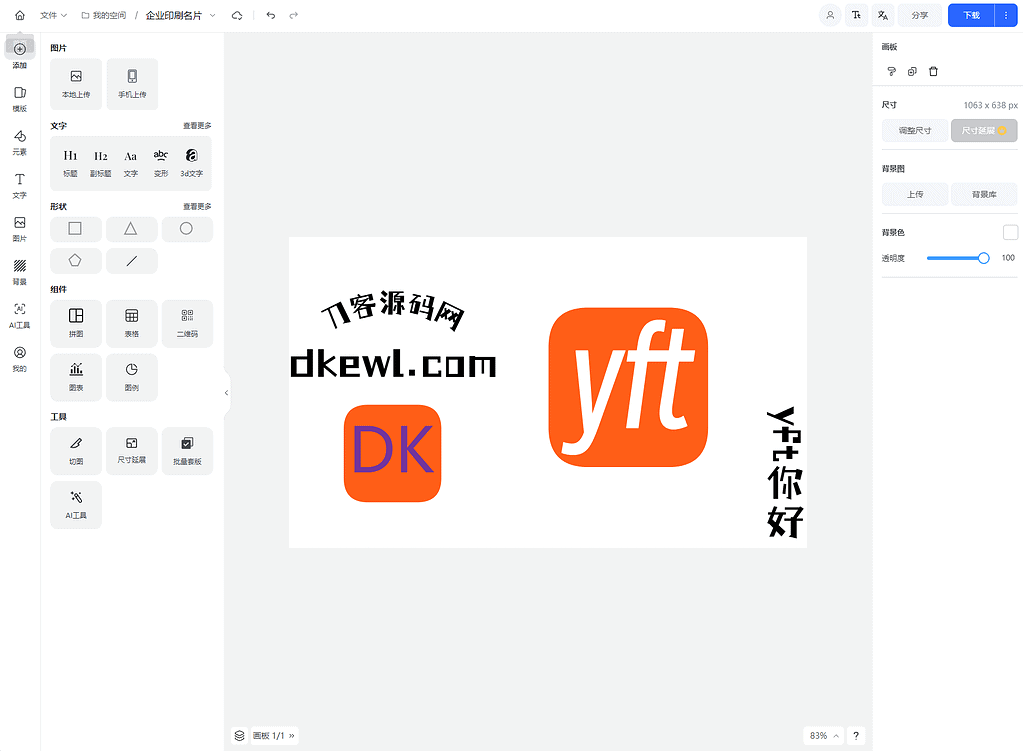Choose 手机上传 image upload
The width and height of the screenshot is (1023, 751).
[132, 84]
